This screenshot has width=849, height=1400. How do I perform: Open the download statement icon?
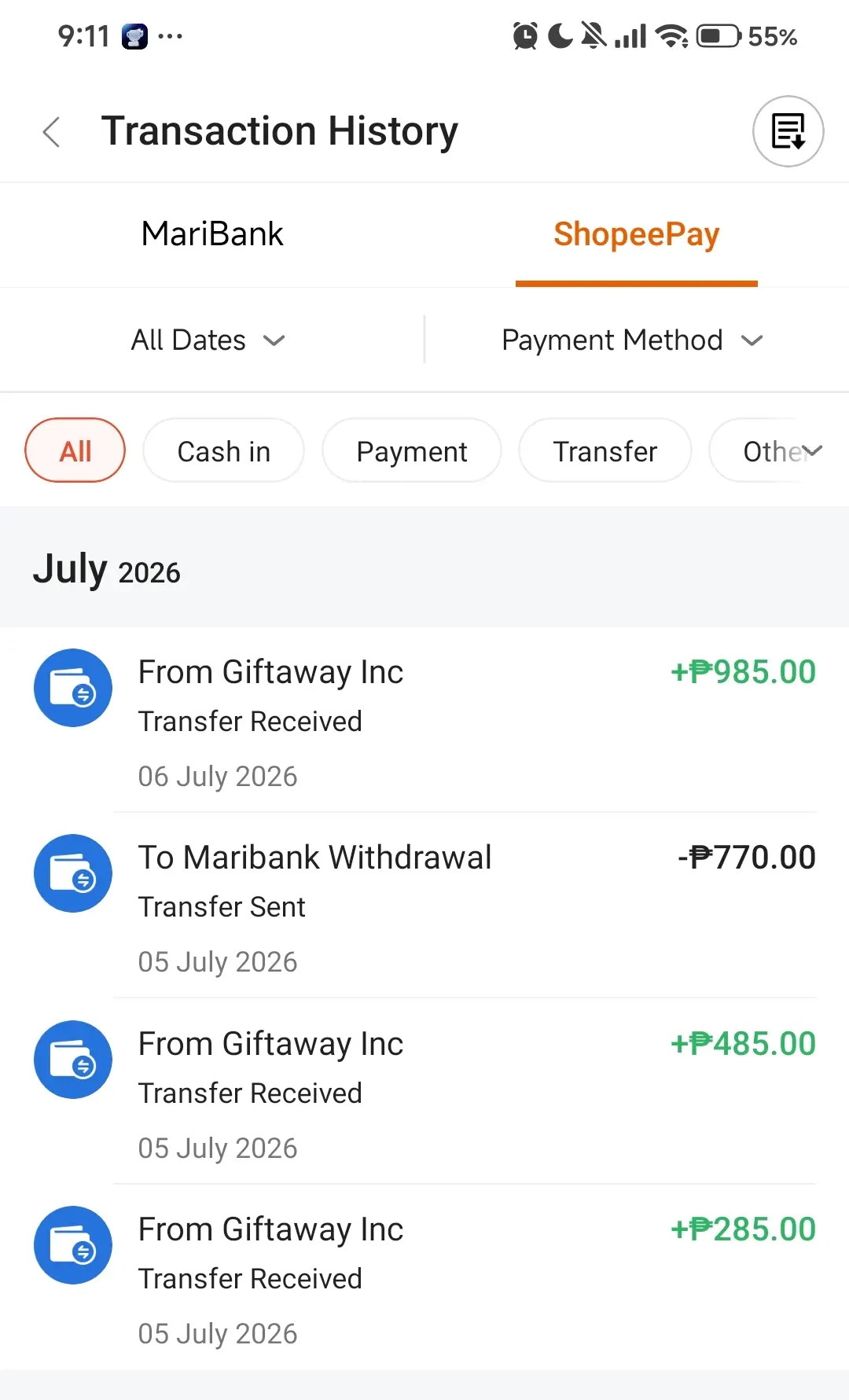(788, 131)
